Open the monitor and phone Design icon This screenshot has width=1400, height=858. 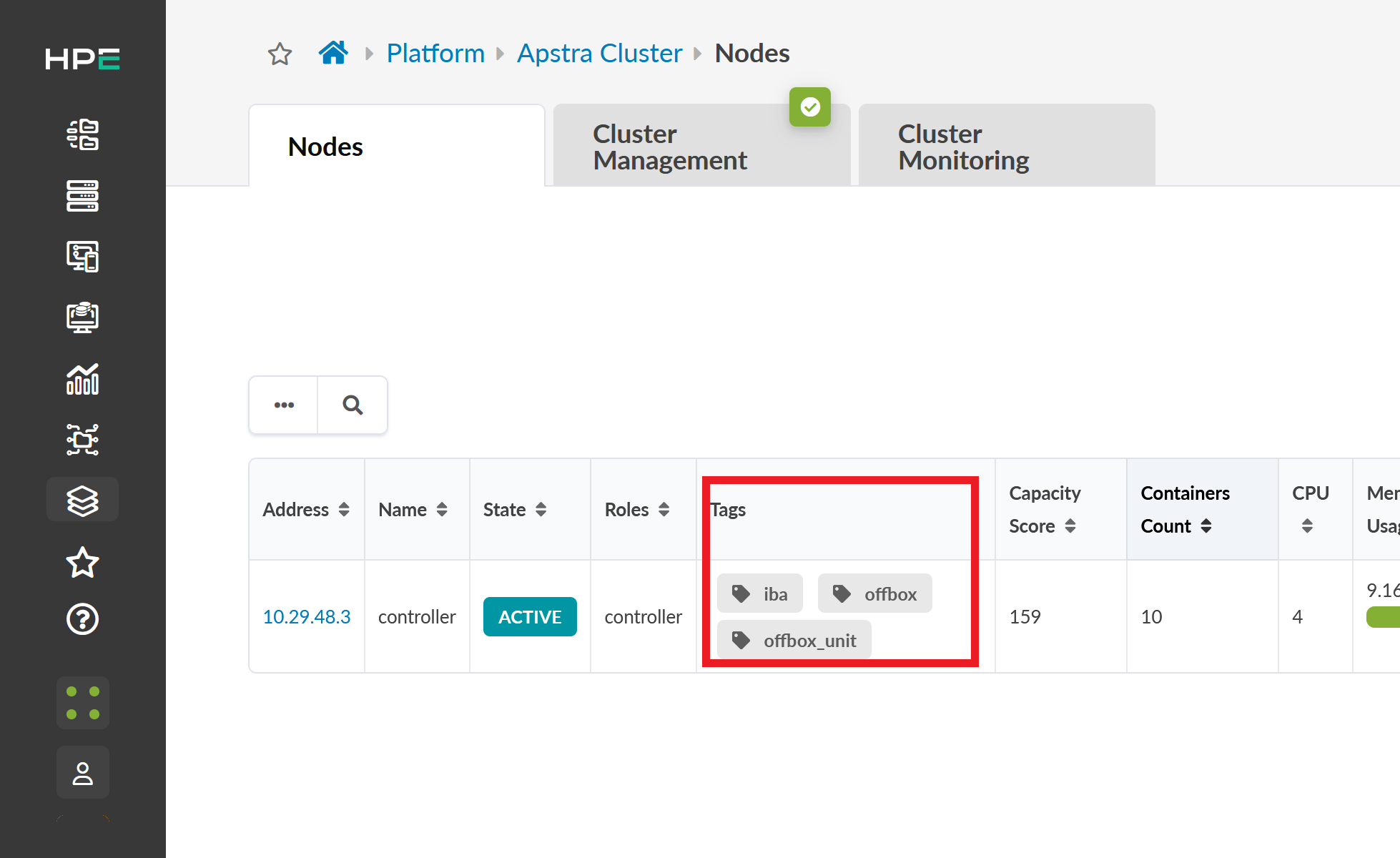[82, 257]
